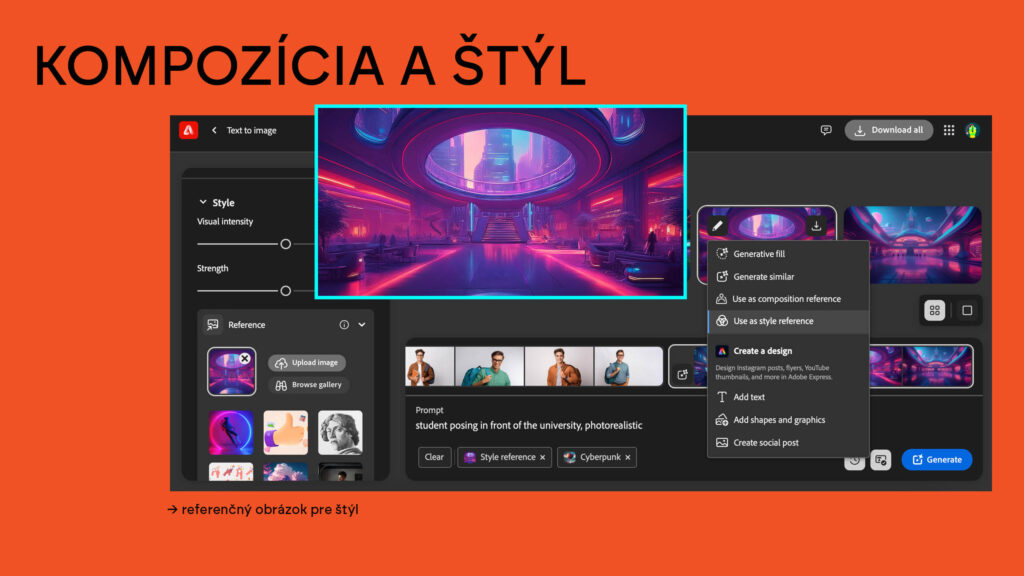Choose Add text from the menu

coord(789,396)
